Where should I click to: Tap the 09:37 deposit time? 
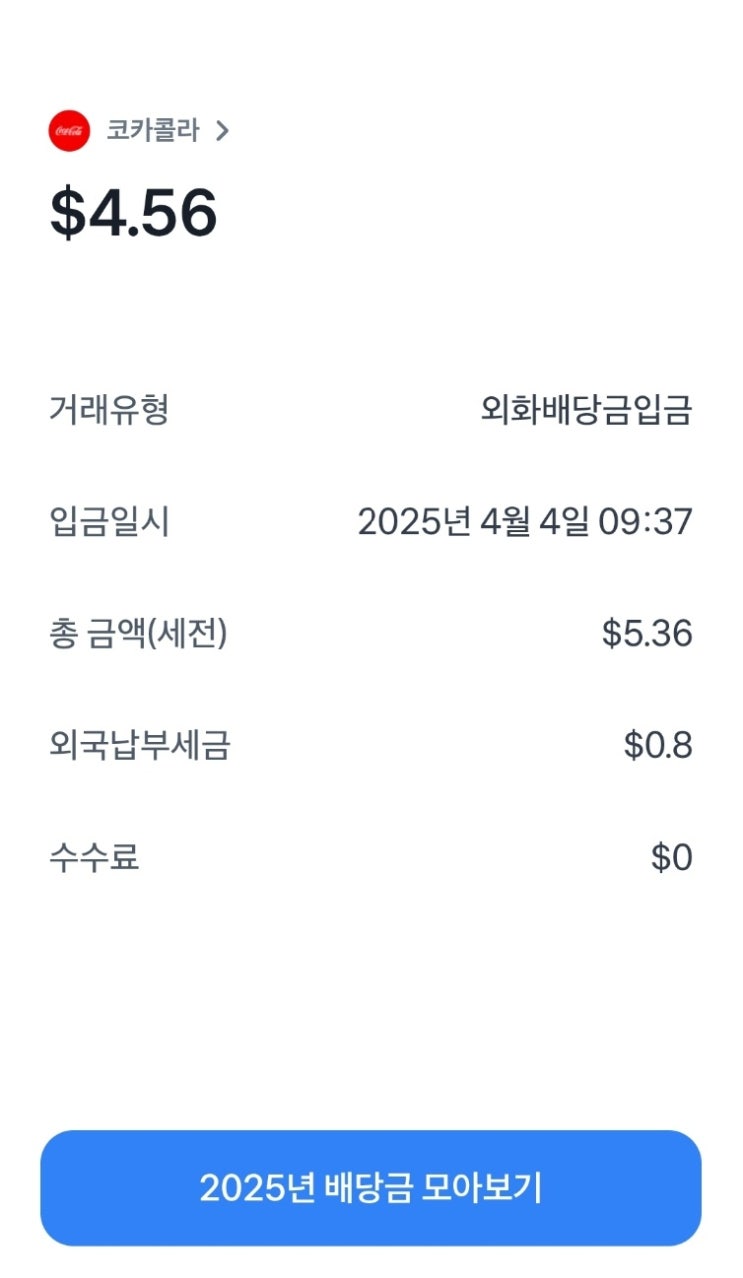point(645,522)
